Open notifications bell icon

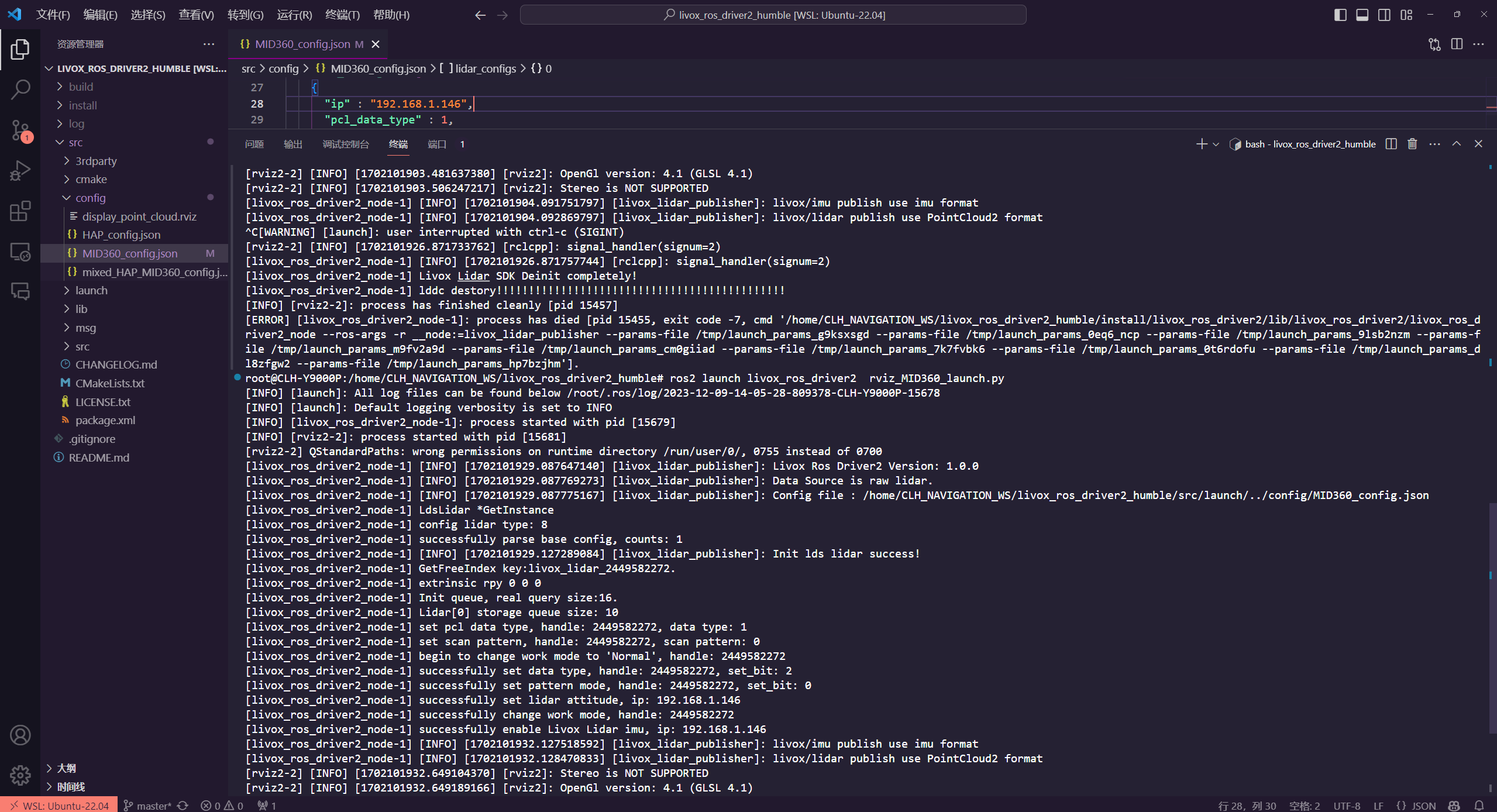coord(1479,806)
